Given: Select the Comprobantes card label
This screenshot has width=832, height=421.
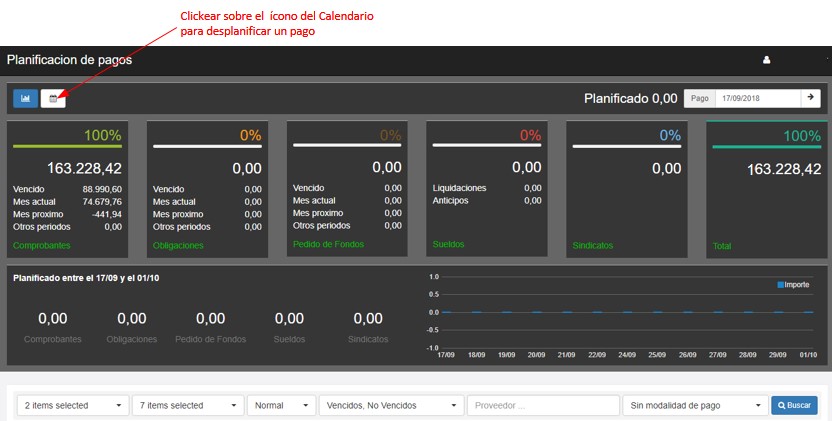Looking at the screenshot, I should tap(42, 245).
